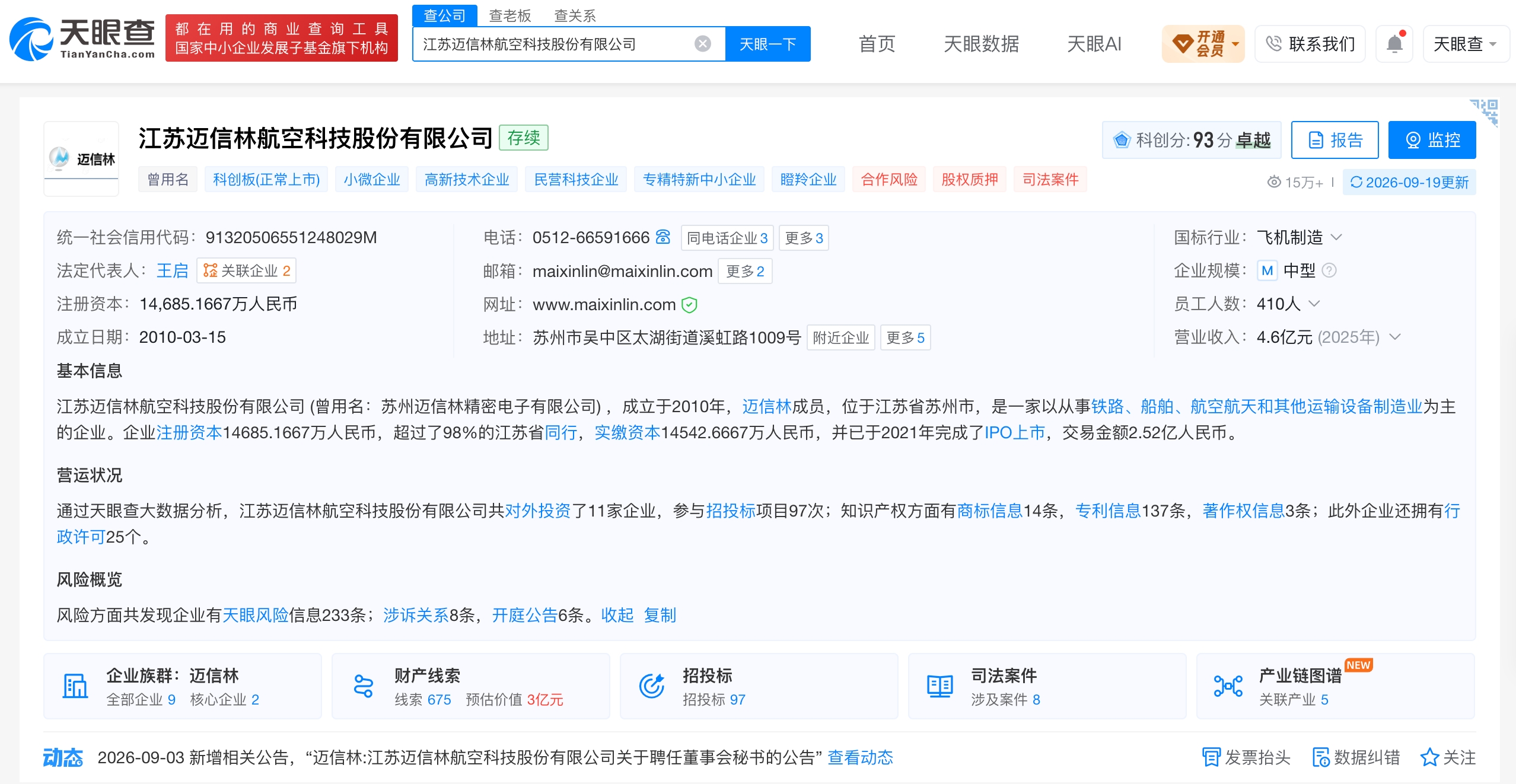Click the 民营科技企业 tag

(576, 179)
